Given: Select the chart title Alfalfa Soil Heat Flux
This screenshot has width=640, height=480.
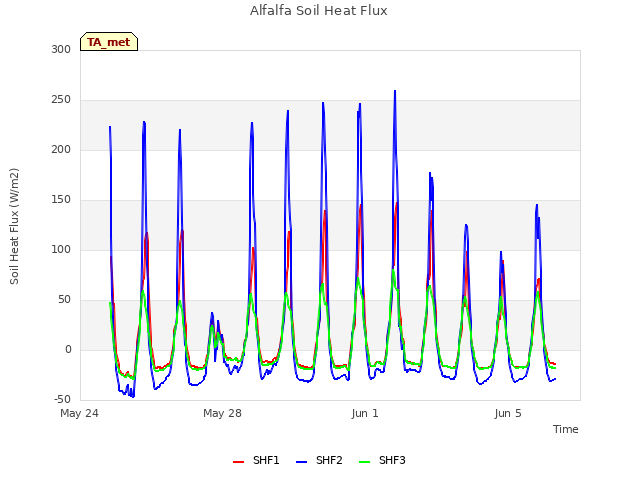Looking at the screenshot, I should pyautogui.click(x=318, y=11).
